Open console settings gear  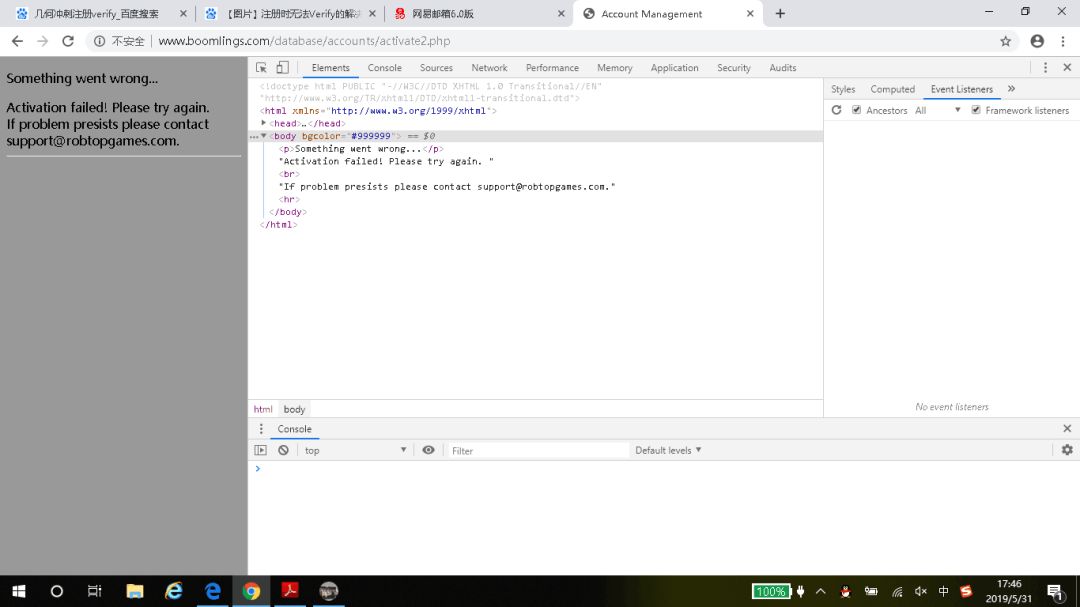(x=1067, y=450)
